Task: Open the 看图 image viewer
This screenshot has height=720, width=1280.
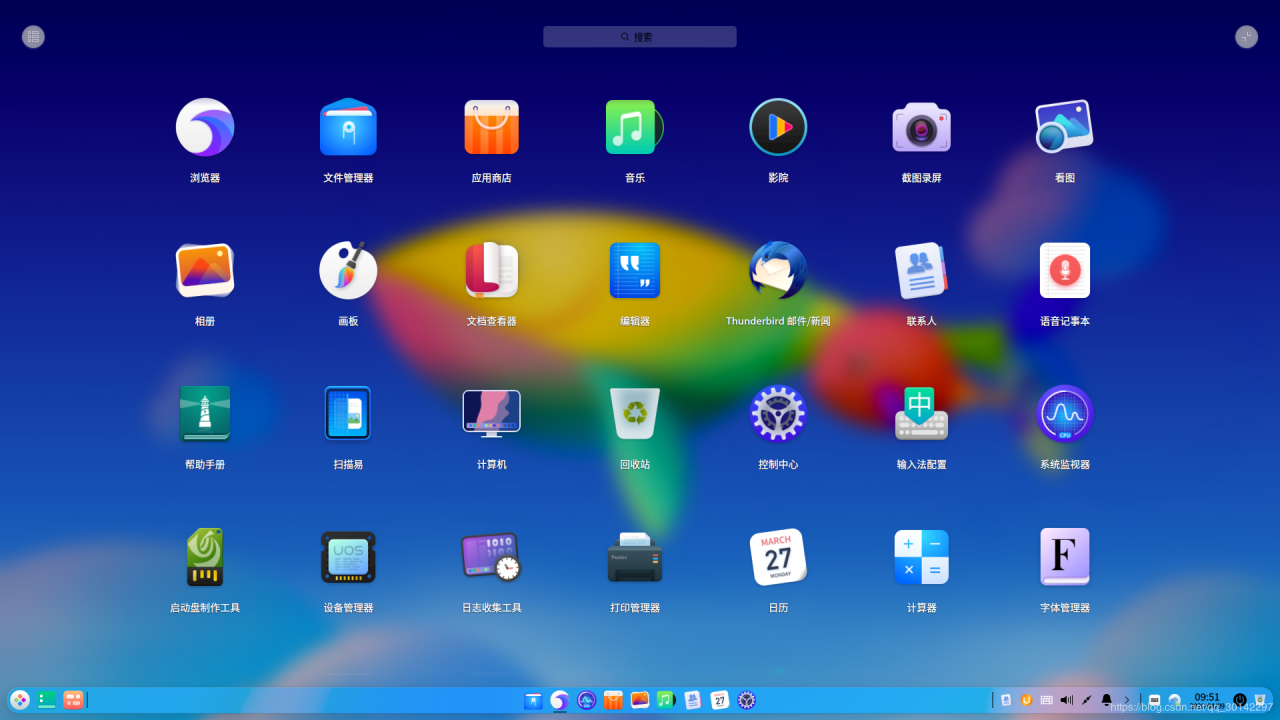Action: coord(1064,127)
